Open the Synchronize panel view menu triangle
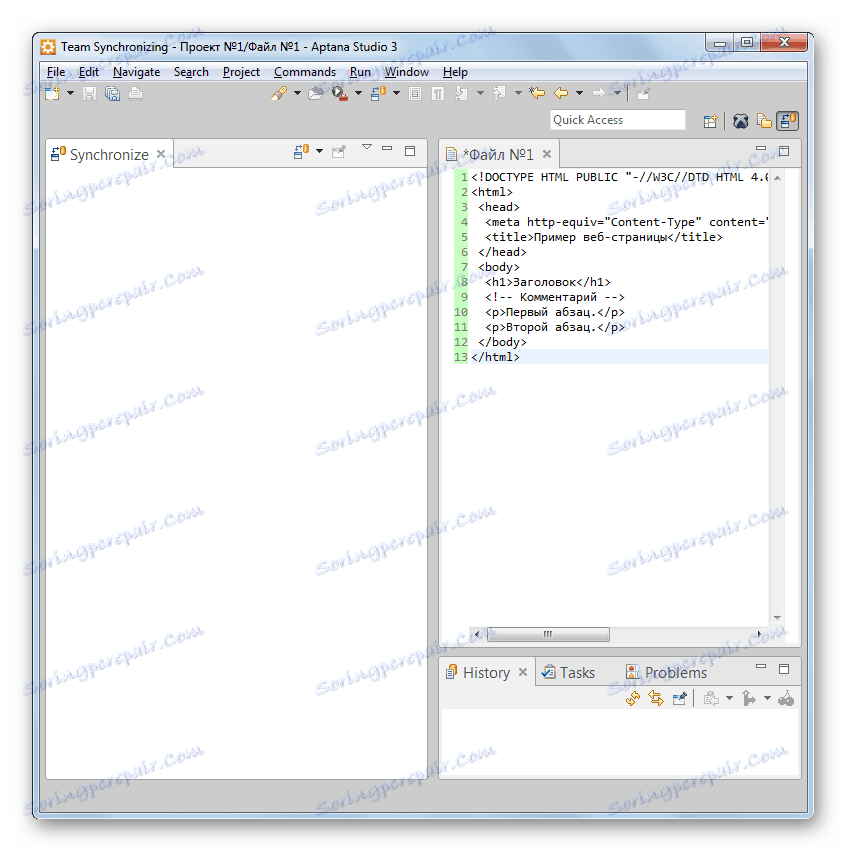This screenshot has height=852, width=847. point(367,147)
